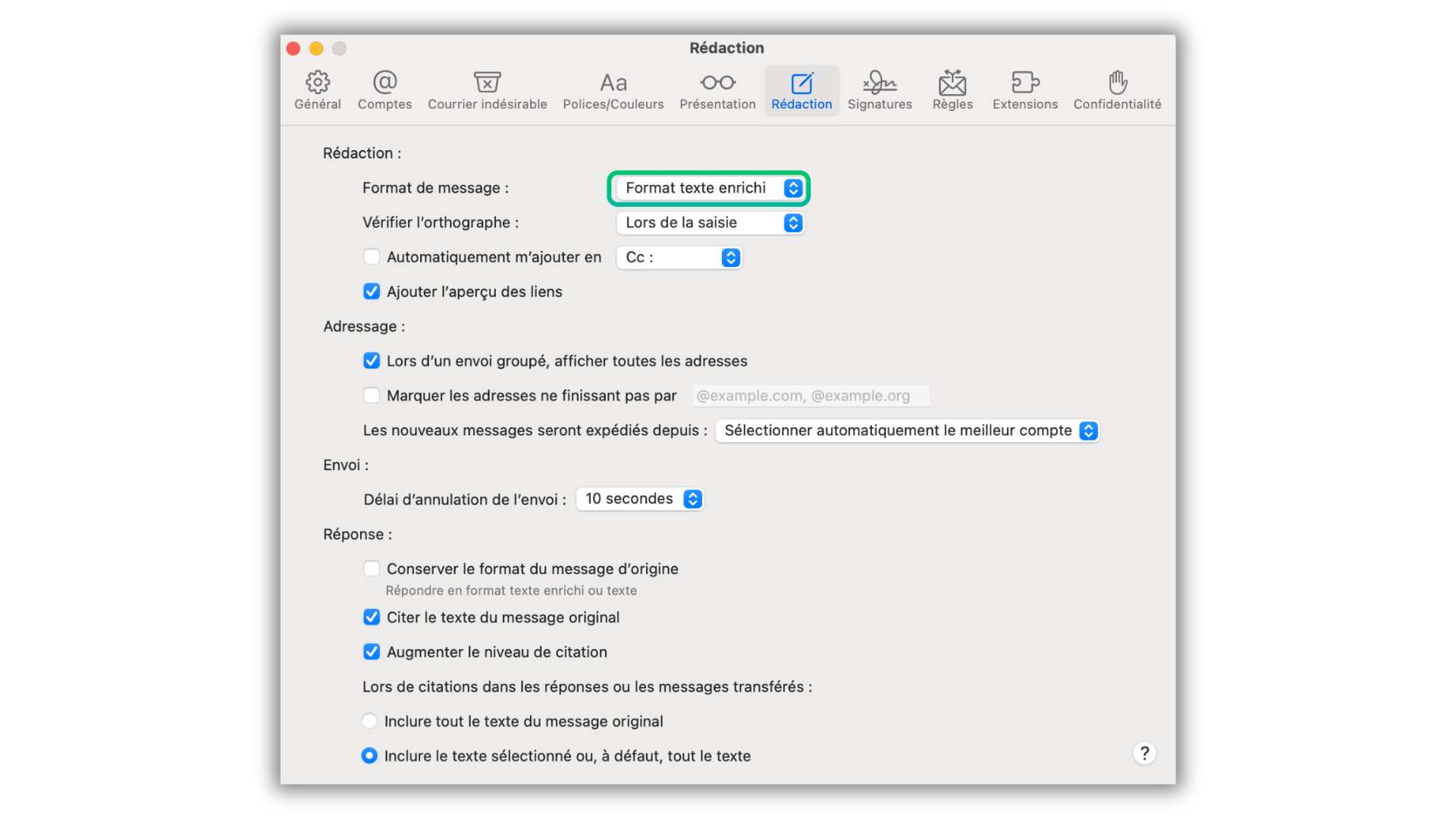The image size is (1456, 819).
Task: Select the Extensions puzzle icon
Action: 1025,82
